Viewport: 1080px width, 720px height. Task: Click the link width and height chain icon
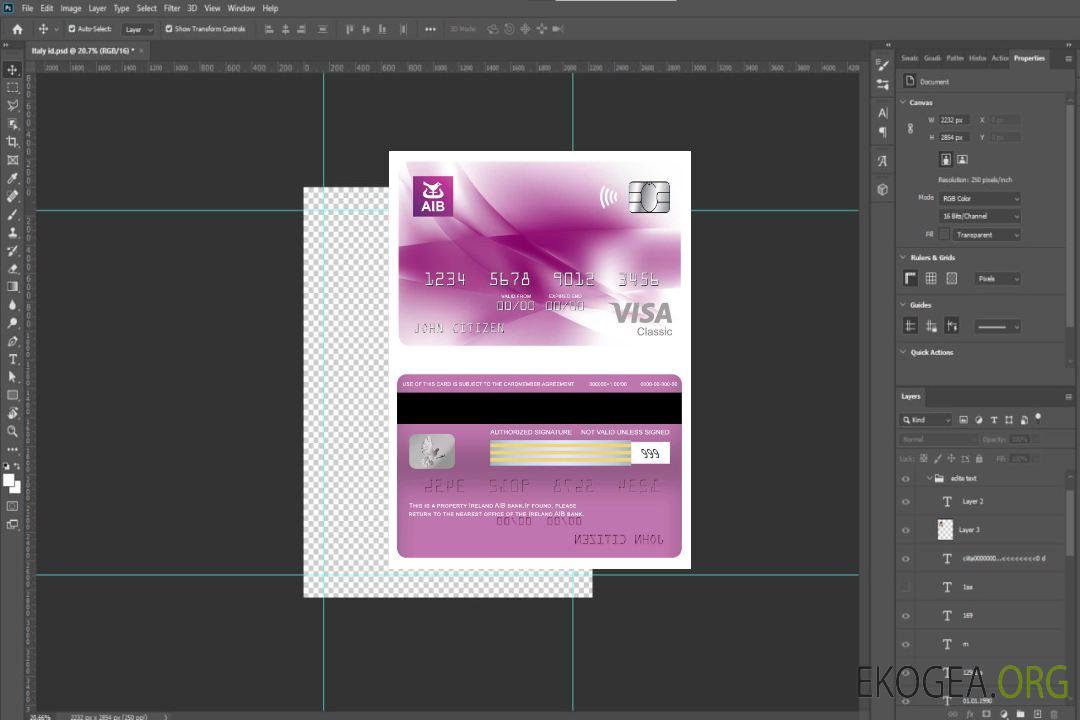910,129
